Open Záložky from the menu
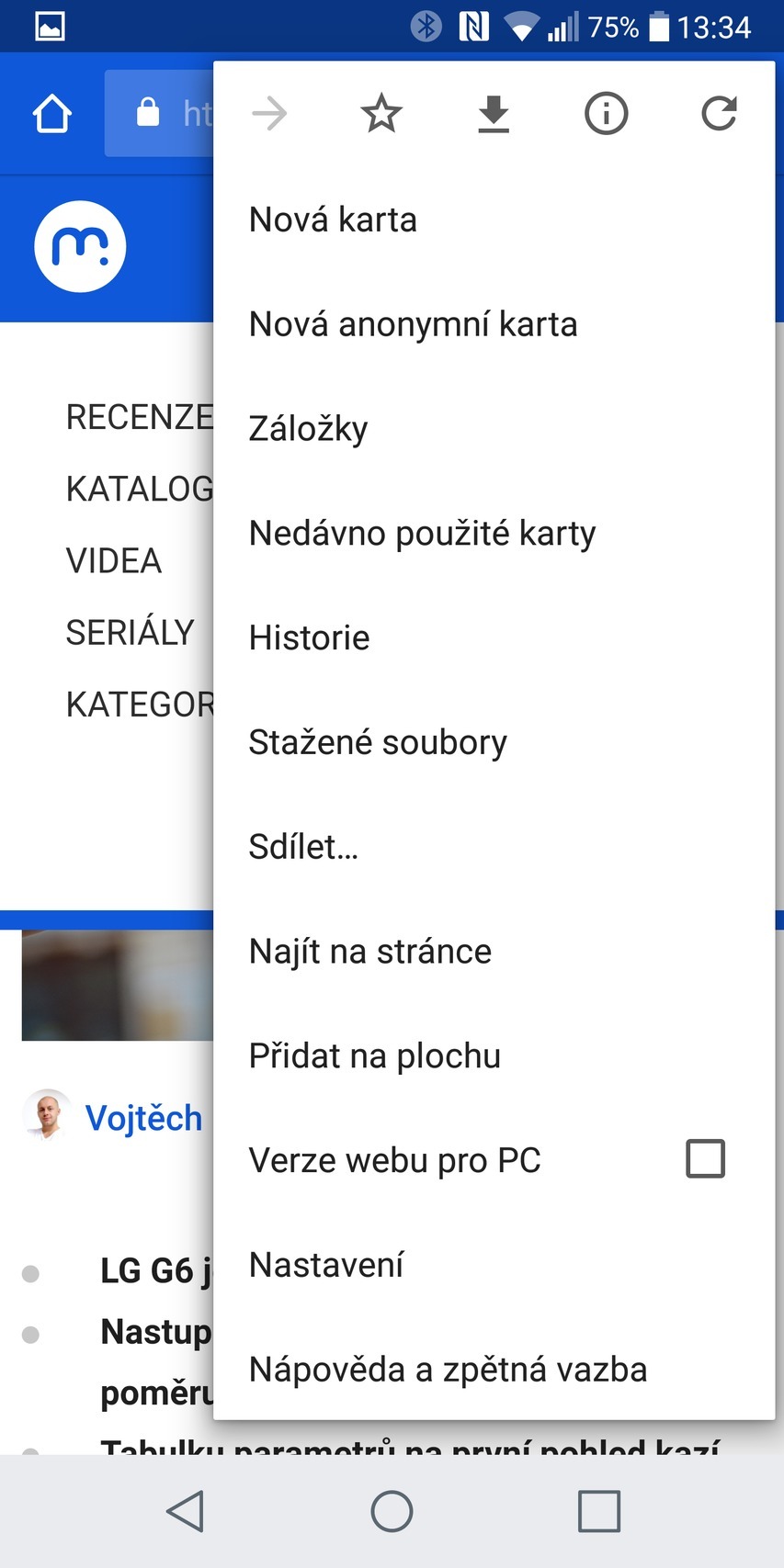Image resolution: width=784 pixels, height=1568 pixels. tap(308, 429)
